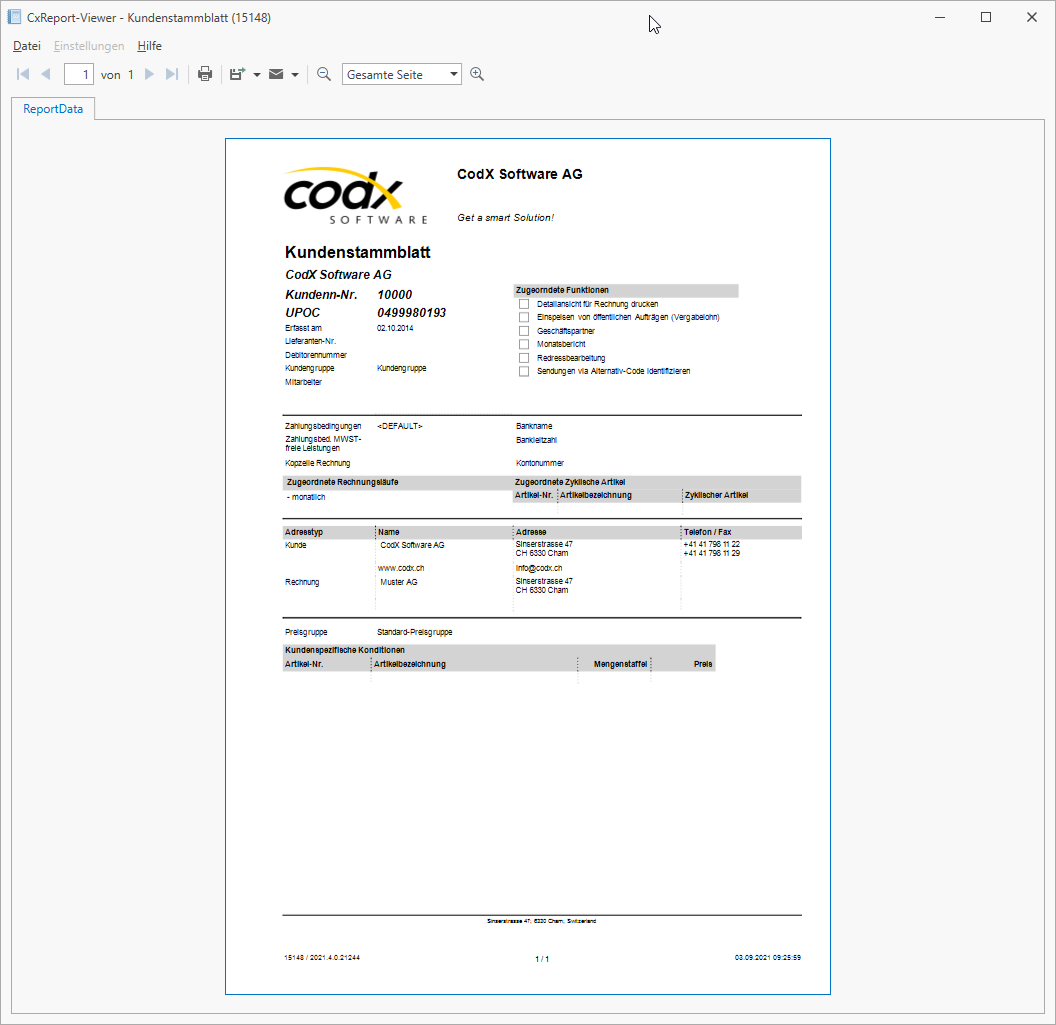
Task: Check the Geschäftspartner option
Action: [x=524, y=330]
